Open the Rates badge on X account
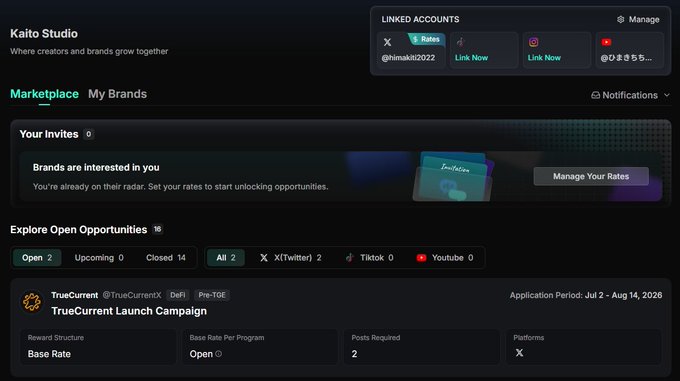The width and height of the screenshot is (680, 381). point(426,39)
